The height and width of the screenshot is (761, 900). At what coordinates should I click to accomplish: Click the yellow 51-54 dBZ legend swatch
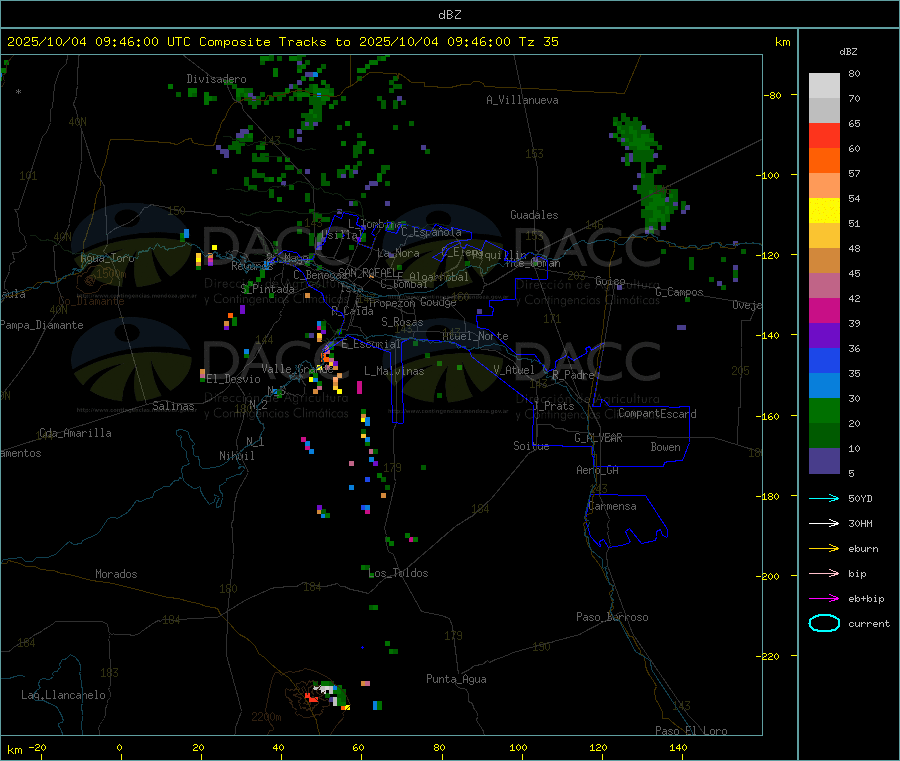pyautogui.click(x=824, y=211)
